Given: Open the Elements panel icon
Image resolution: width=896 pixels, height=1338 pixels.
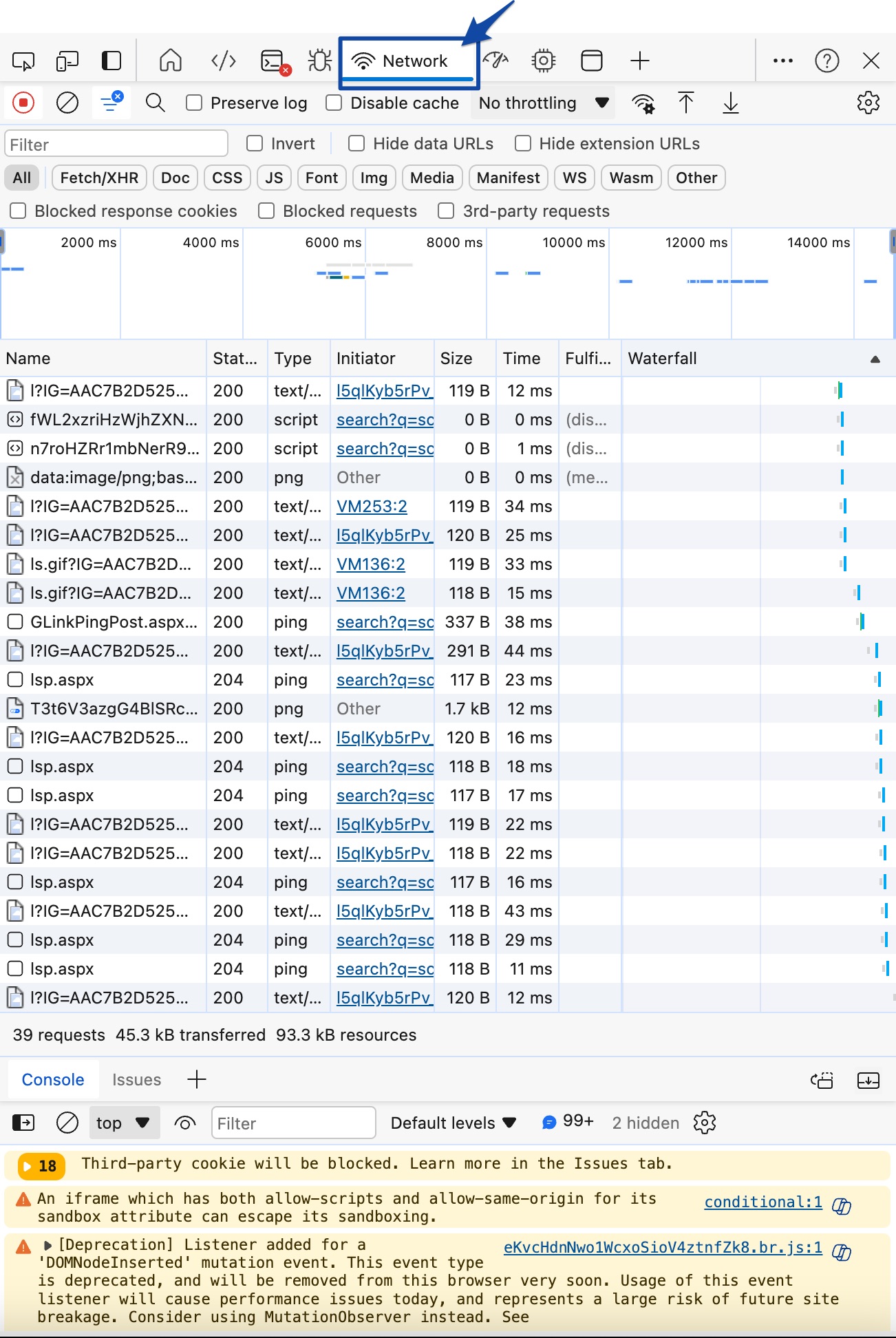Looking at the screenshot, I should (x=224, y=61).
